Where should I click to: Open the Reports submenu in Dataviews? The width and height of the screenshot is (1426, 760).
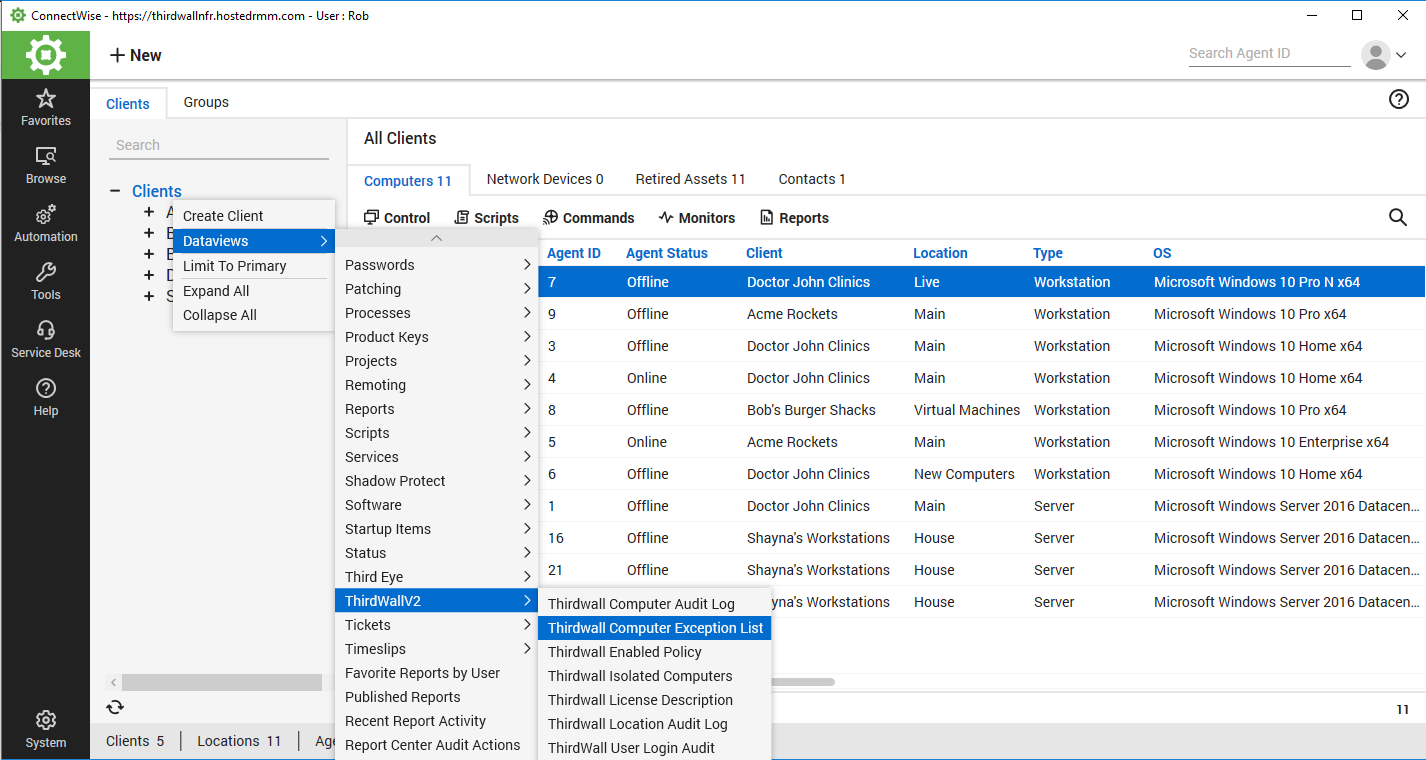(x=437, y=409)
